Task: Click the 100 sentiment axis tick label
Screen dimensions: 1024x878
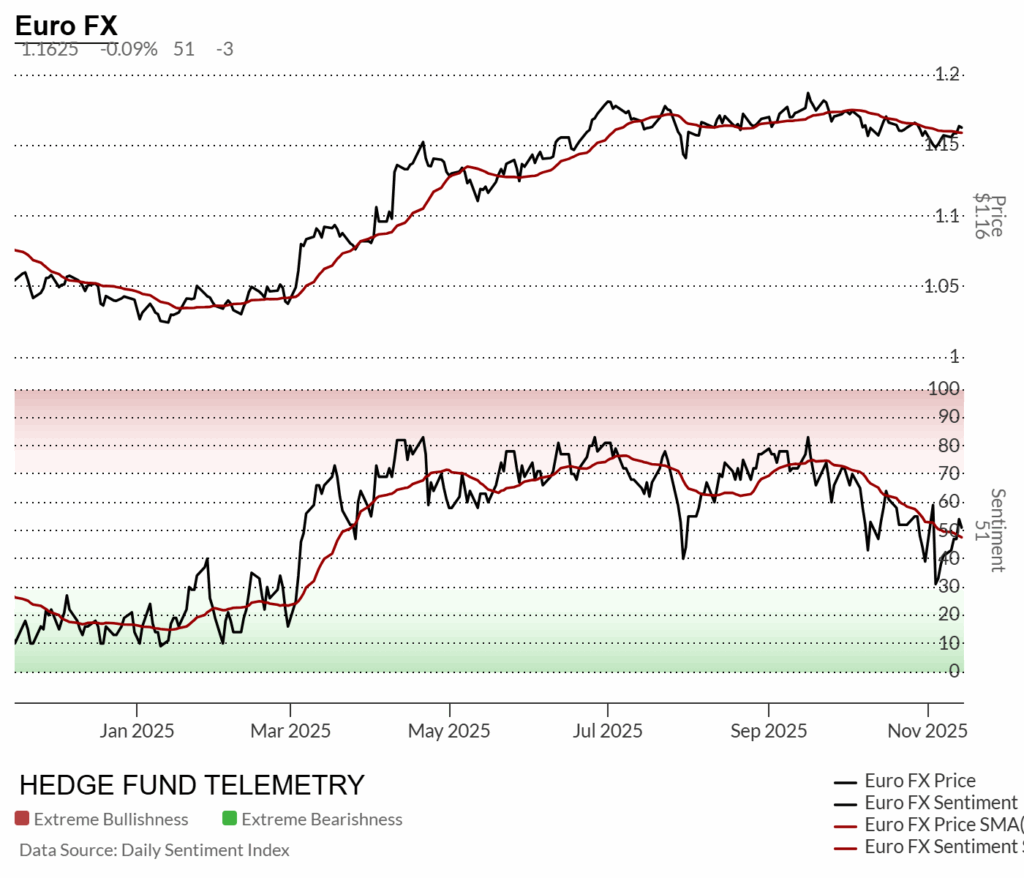Action: point(948,388)
